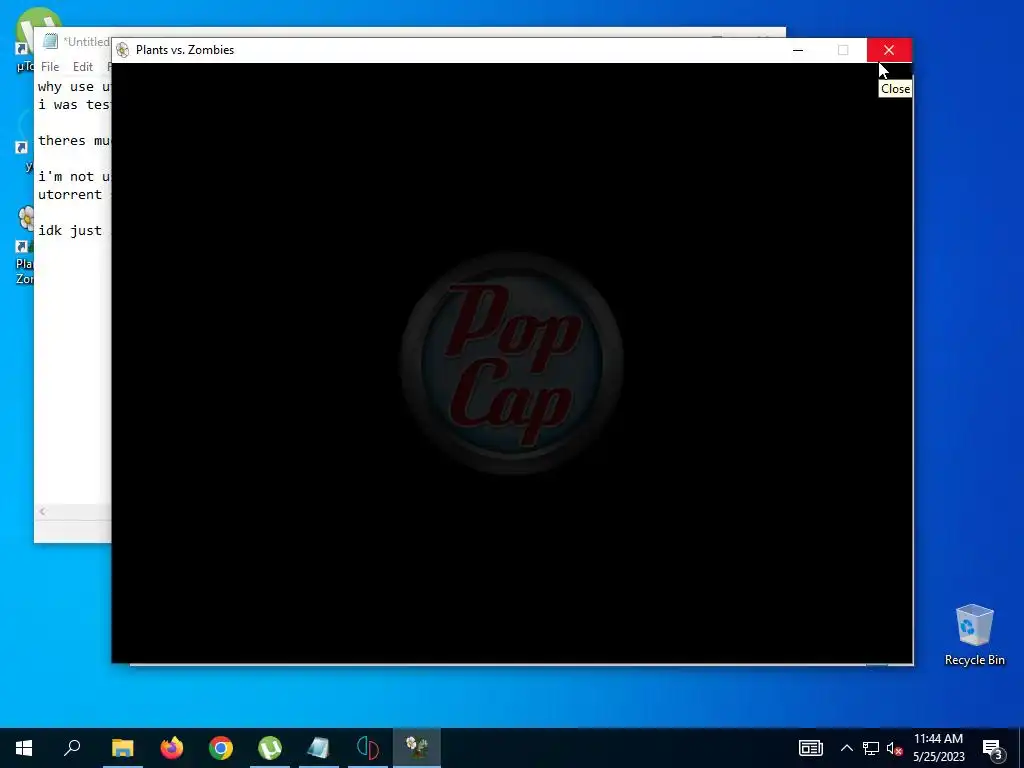Launch Google Chrome from the taskbar
1024x768 pixels.
pos(221,748)
